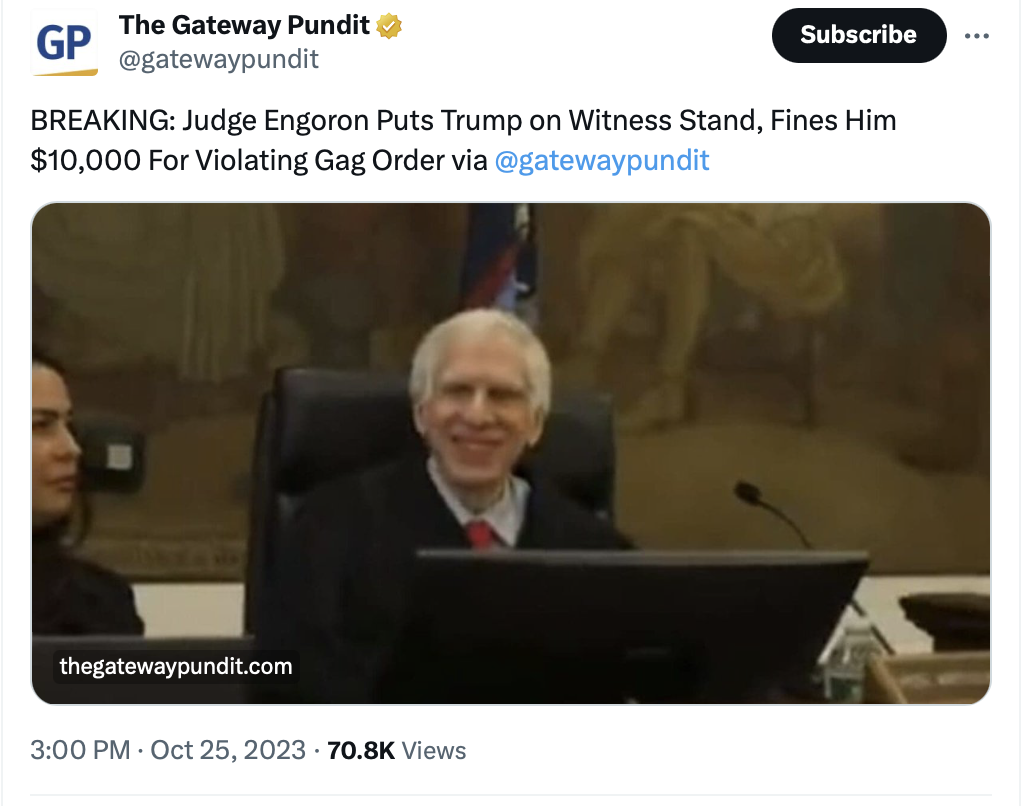Click the GP profile avatar logo
The width and height of the screenshot is (1022, 806).
[x=64, y=43]
